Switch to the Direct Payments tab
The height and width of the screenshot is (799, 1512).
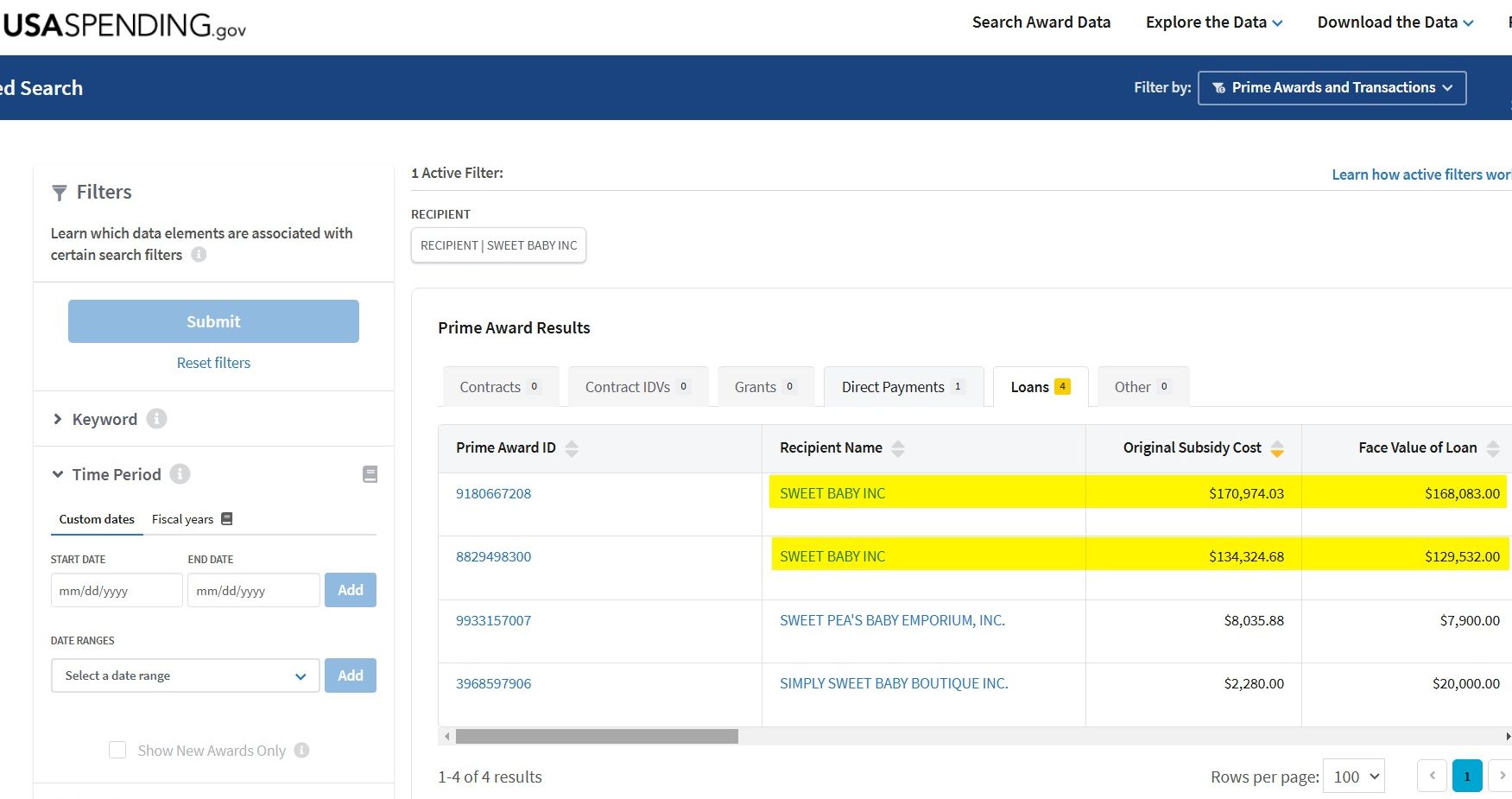click(903, 387)
